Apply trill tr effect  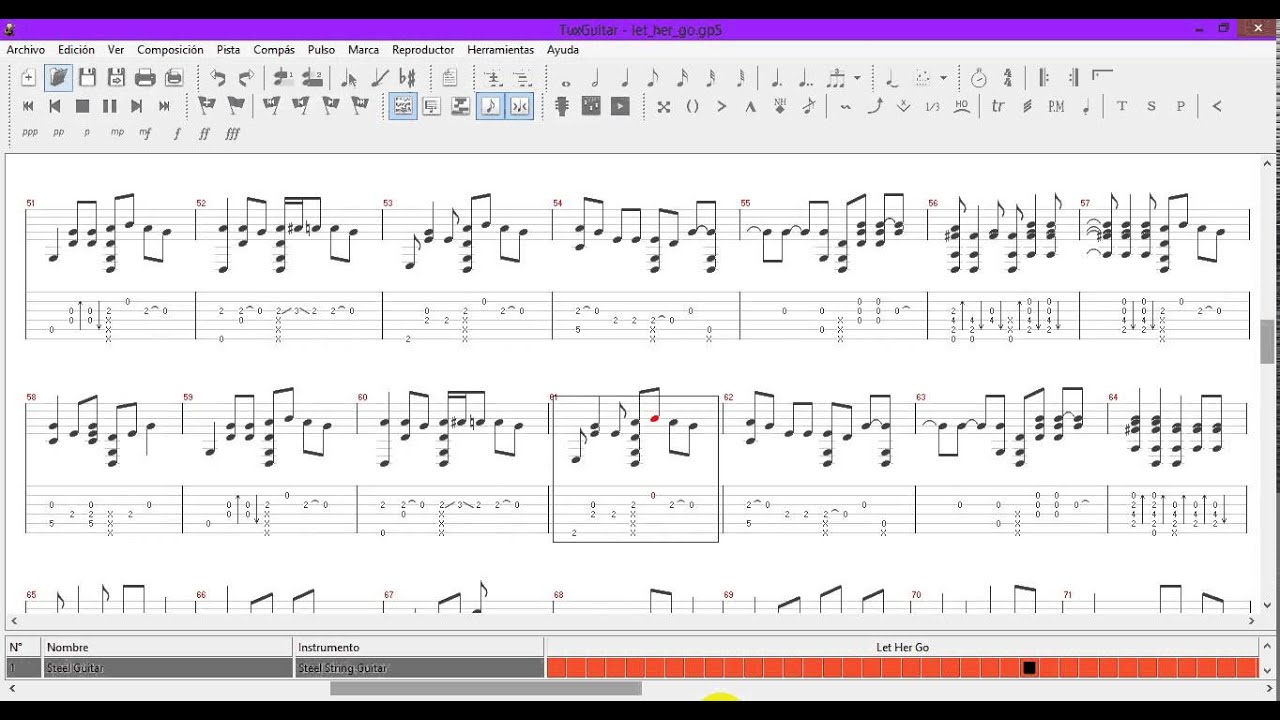[x=998, y=106]
